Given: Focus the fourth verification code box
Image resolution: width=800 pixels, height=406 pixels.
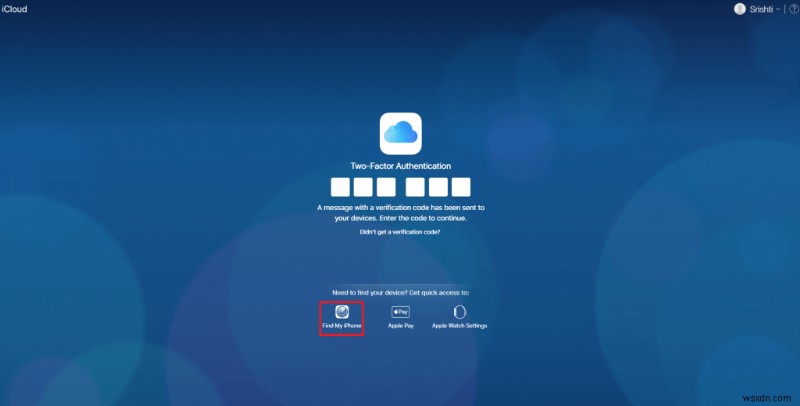Looking at the screenshot, I should [415, 187].
